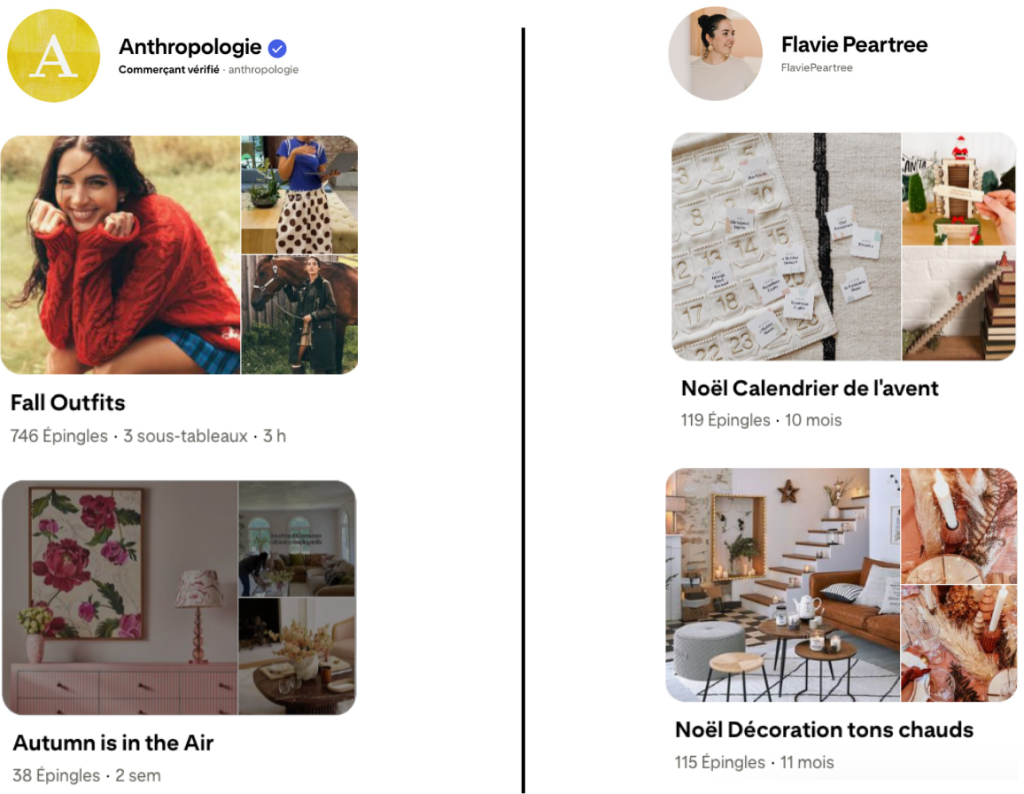
Task: Open the Autumn is in the Air board
Action: tap(113, 743)
